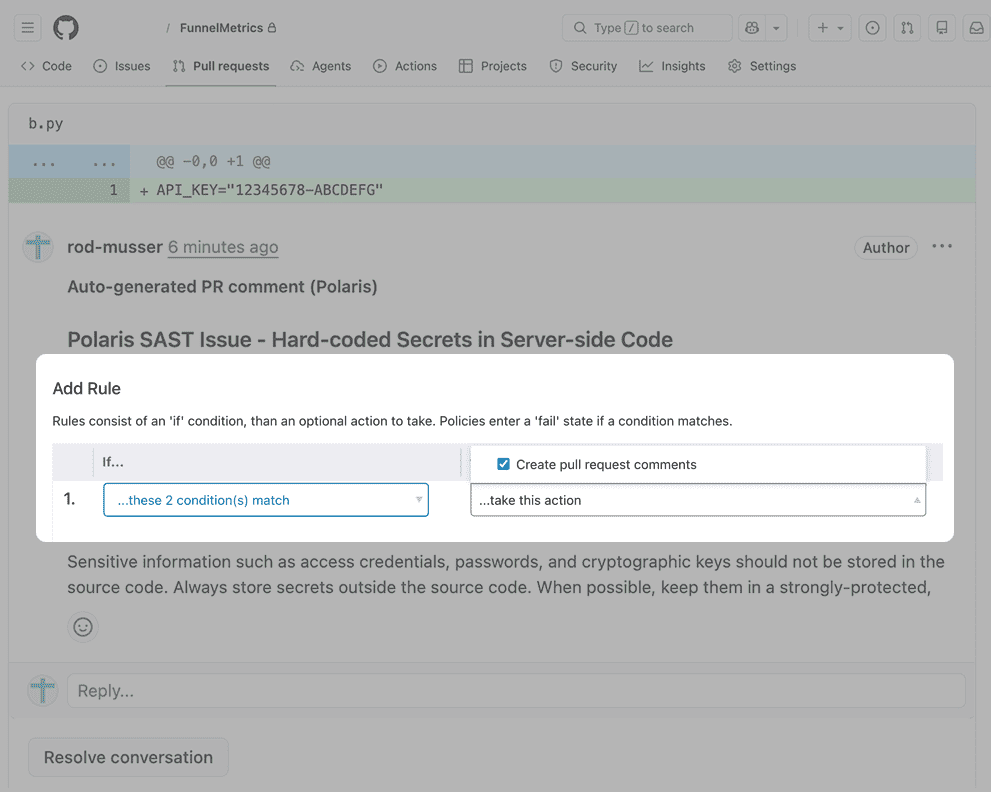991x792 pixels.
Task: Click the private lock icon beside FunnelMetrics
Action: click(x=272, y=28)
